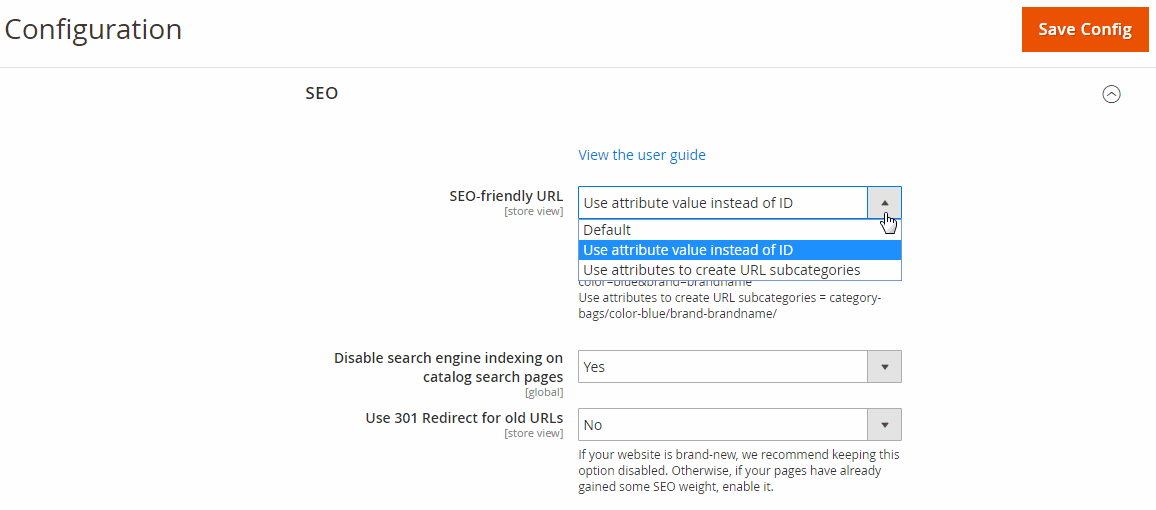Screen dimensions: 1156x510
Task: Click the Disable search engine indexing label
Action: pyautogui.click(x=448, y=368)
